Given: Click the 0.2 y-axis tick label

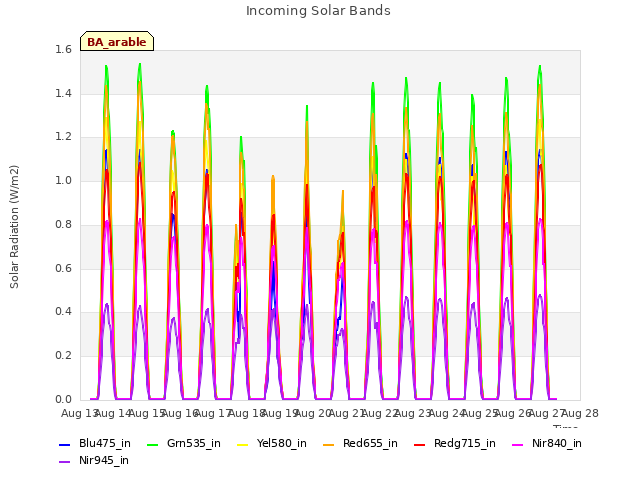Looking at the screenshot, I should (64, 356).
